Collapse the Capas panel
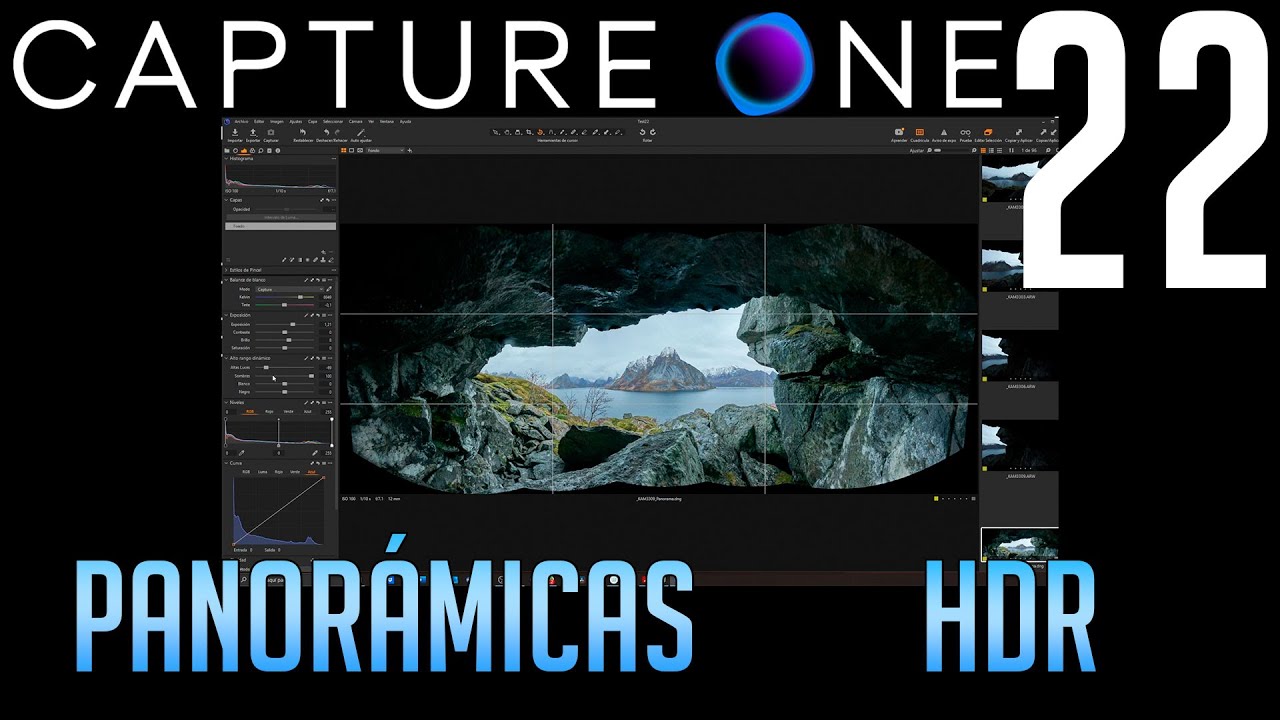The width and height of the screenshot is (1280, 720). (x=226, y=200)
